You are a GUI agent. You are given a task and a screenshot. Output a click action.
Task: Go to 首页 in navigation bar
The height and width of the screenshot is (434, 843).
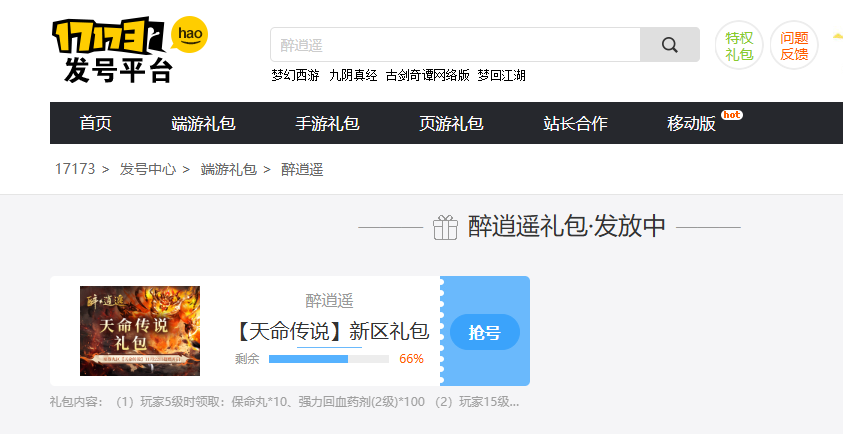point(96,123)
